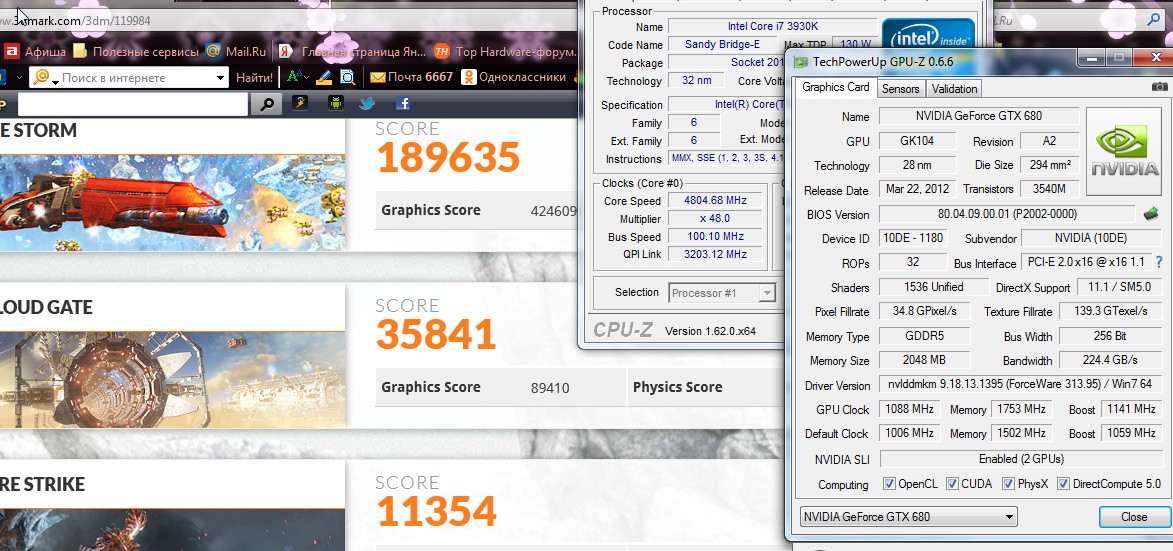Click the NVIDIA logo in GPU-Z

[x=1123, y=153]
